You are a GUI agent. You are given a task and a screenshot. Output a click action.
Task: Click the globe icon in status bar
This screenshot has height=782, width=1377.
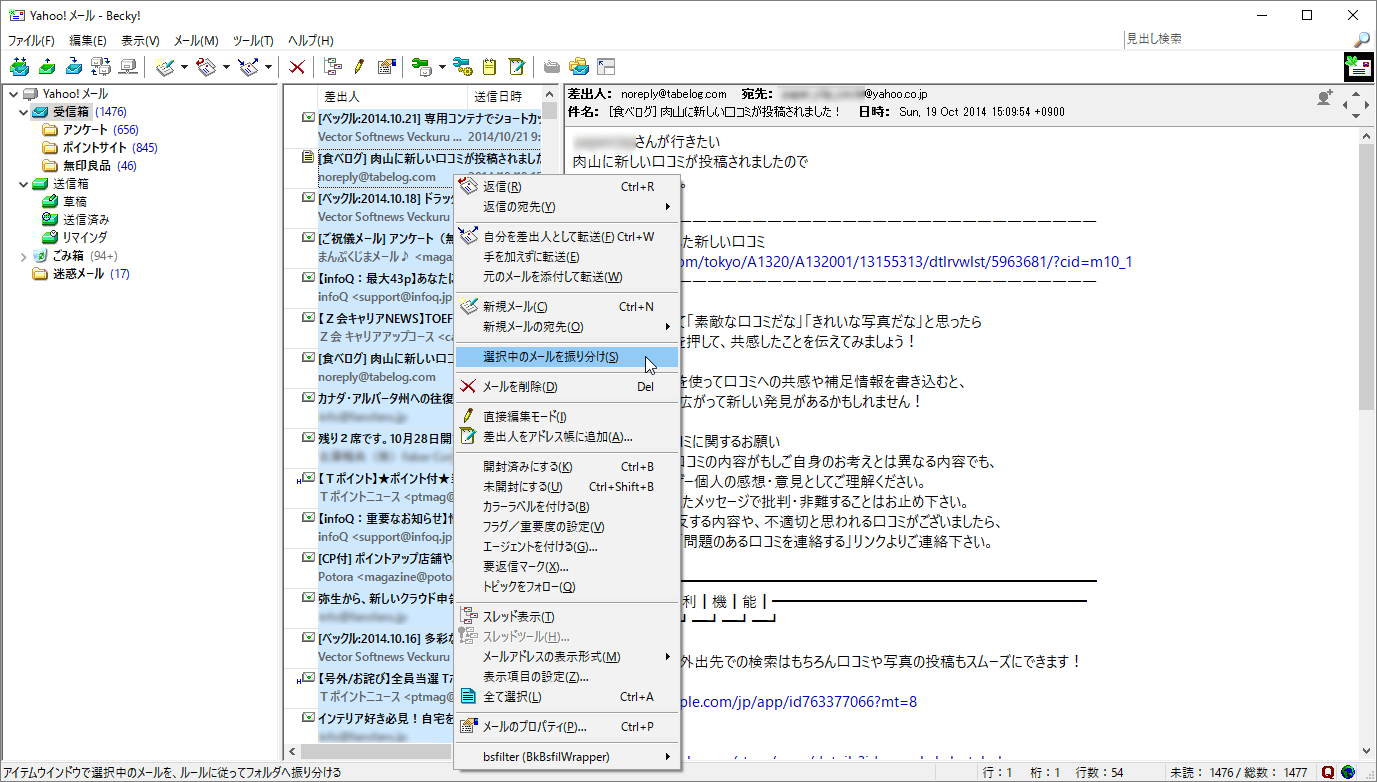(x=1348, y=772)
